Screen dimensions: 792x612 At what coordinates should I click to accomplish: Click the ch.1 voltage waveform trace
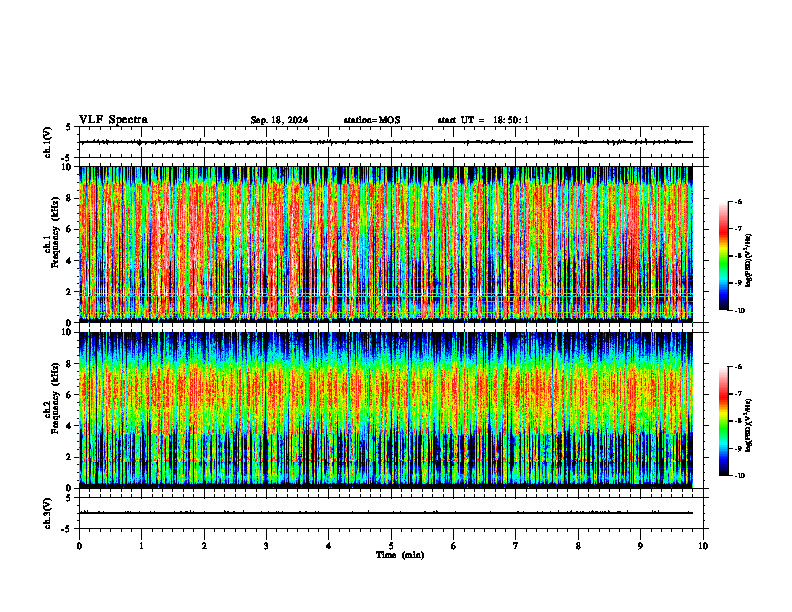click(x=386, y=142)
